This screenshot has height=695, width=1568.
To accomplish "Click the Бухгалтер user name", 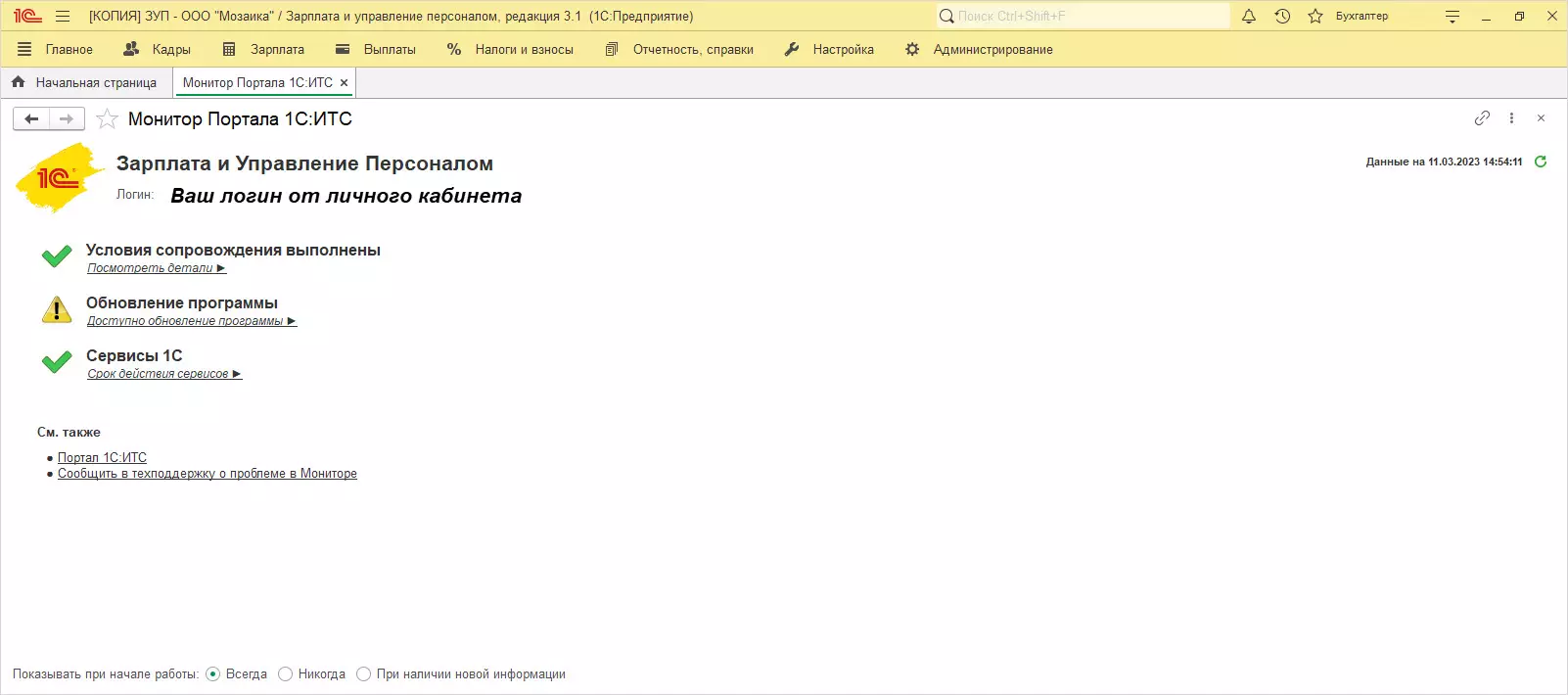I will click(x=1361, y=16).
